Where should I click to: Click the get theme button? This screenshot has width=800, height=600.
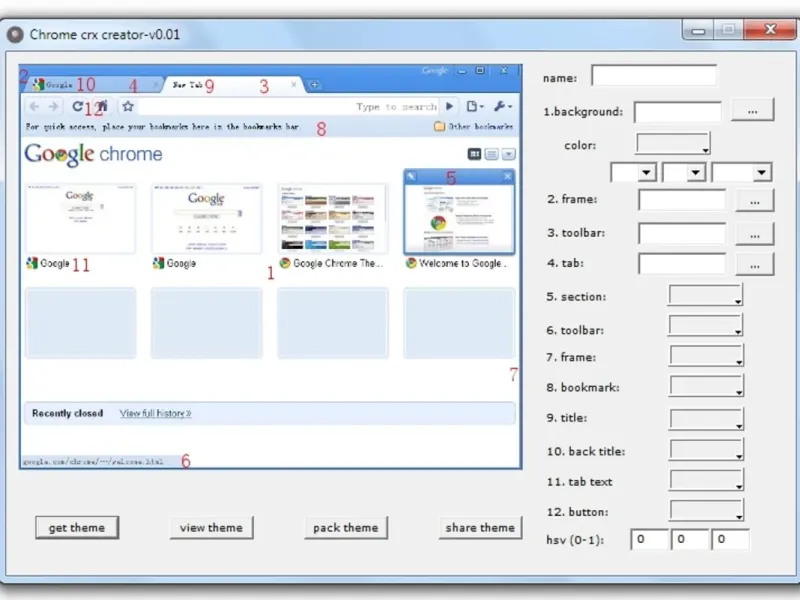[x=77, y=528]
